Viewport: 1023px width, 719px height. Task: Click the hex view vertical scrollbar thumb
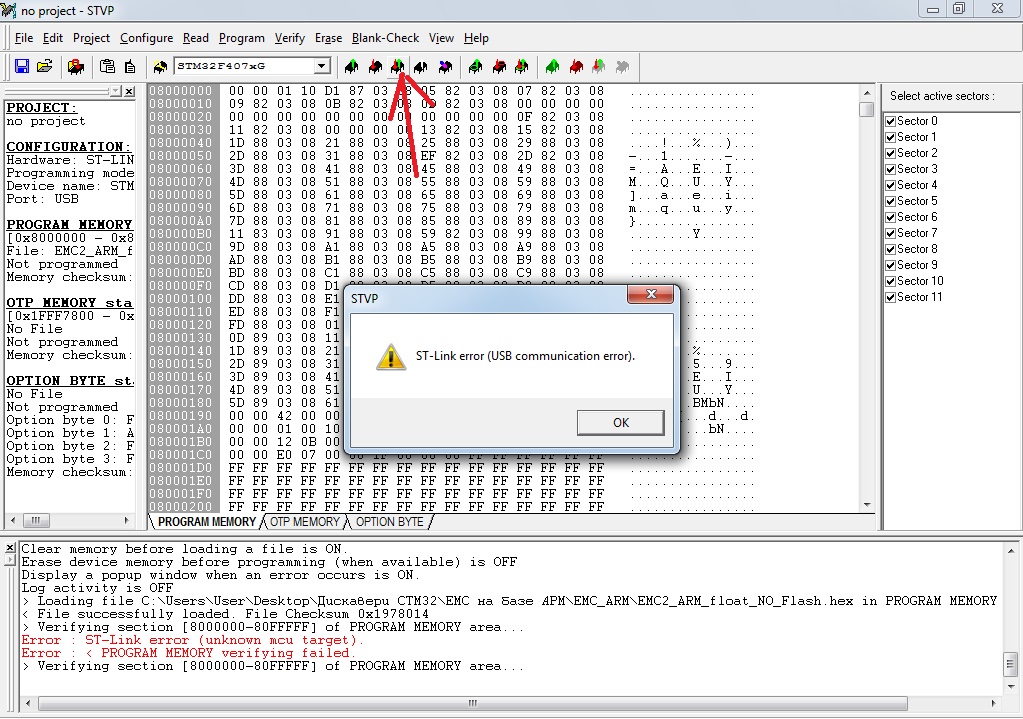coord(866,109)
